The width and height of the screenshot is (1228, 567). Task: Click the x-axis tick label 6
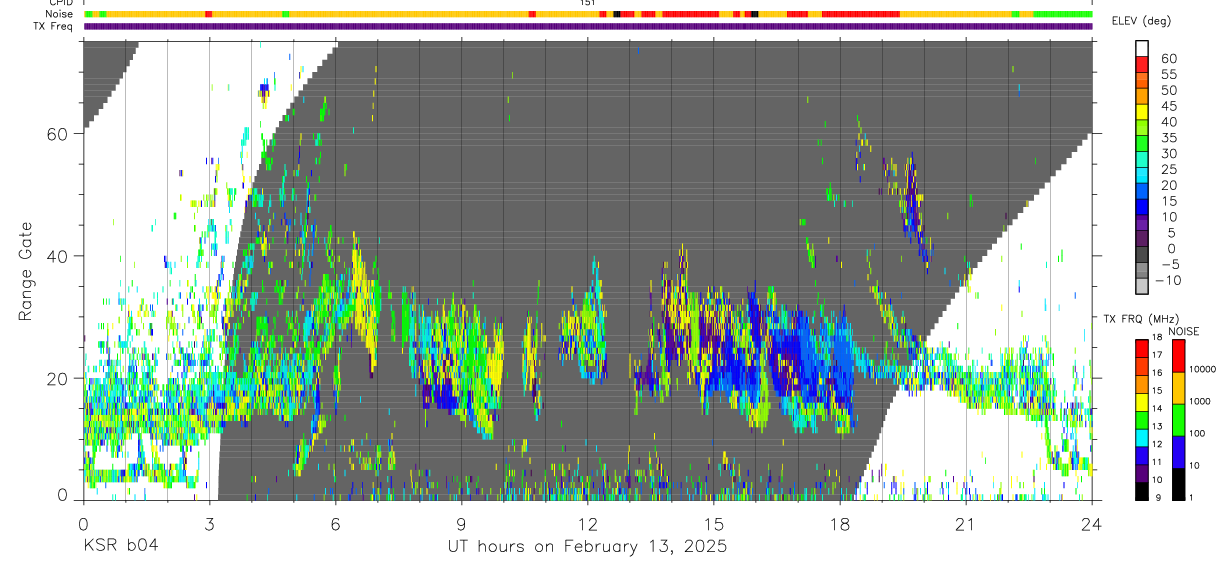tap(335, 524)
